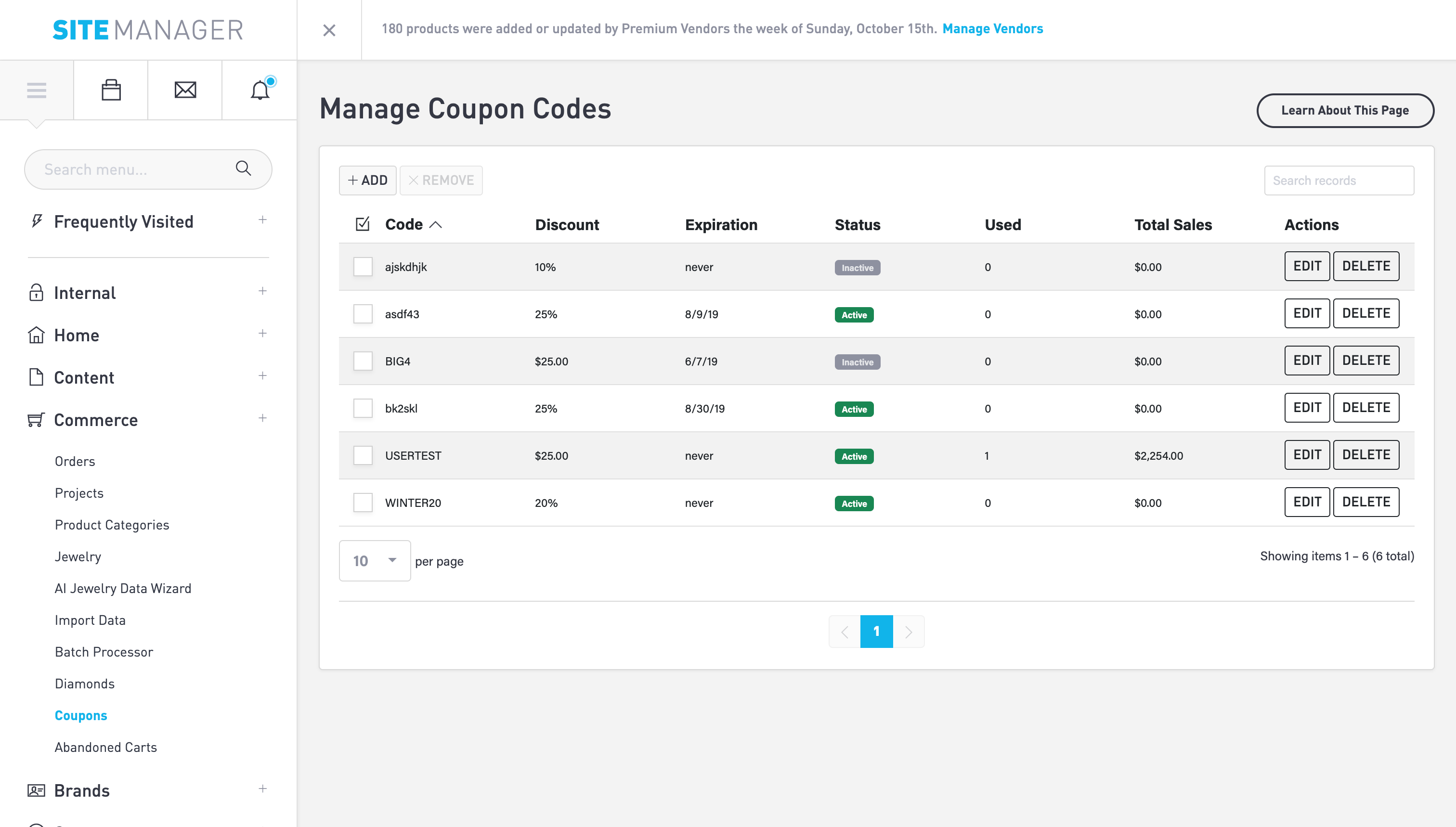Go to next page arrow
Viewport: 1456px width, 827px height.
point(909,632)
